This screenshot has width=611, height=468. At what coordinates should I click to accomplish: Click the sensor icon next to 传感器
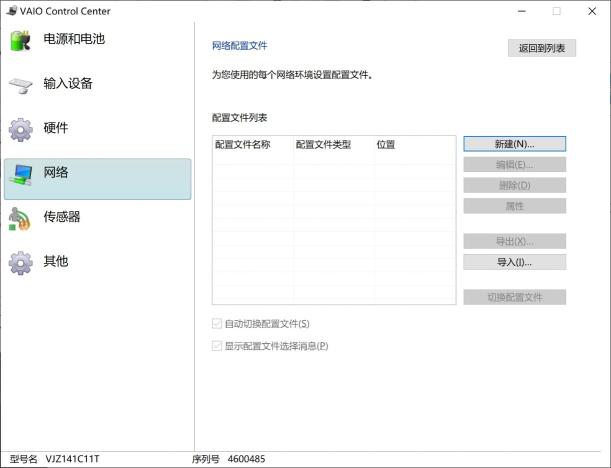coord(19,219)
